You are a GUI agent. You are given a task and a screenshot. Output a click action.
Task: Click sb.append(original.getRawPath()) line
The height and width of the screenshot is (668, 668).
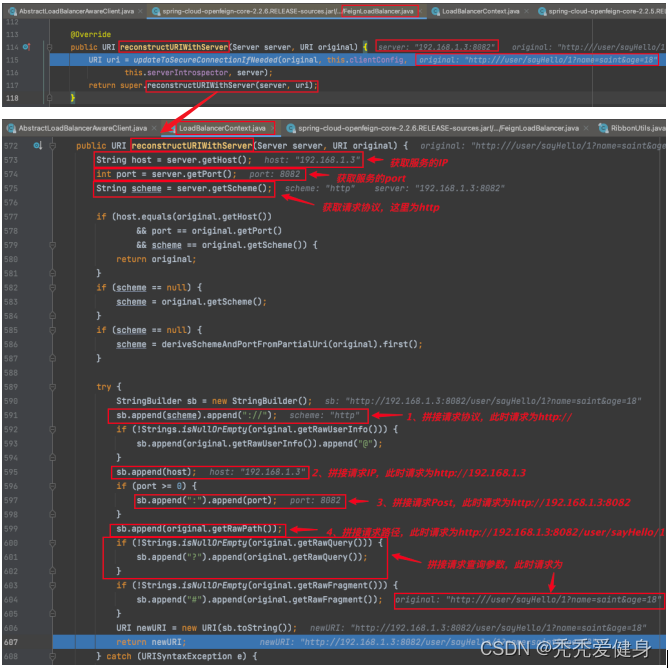[x=199, y=529]
